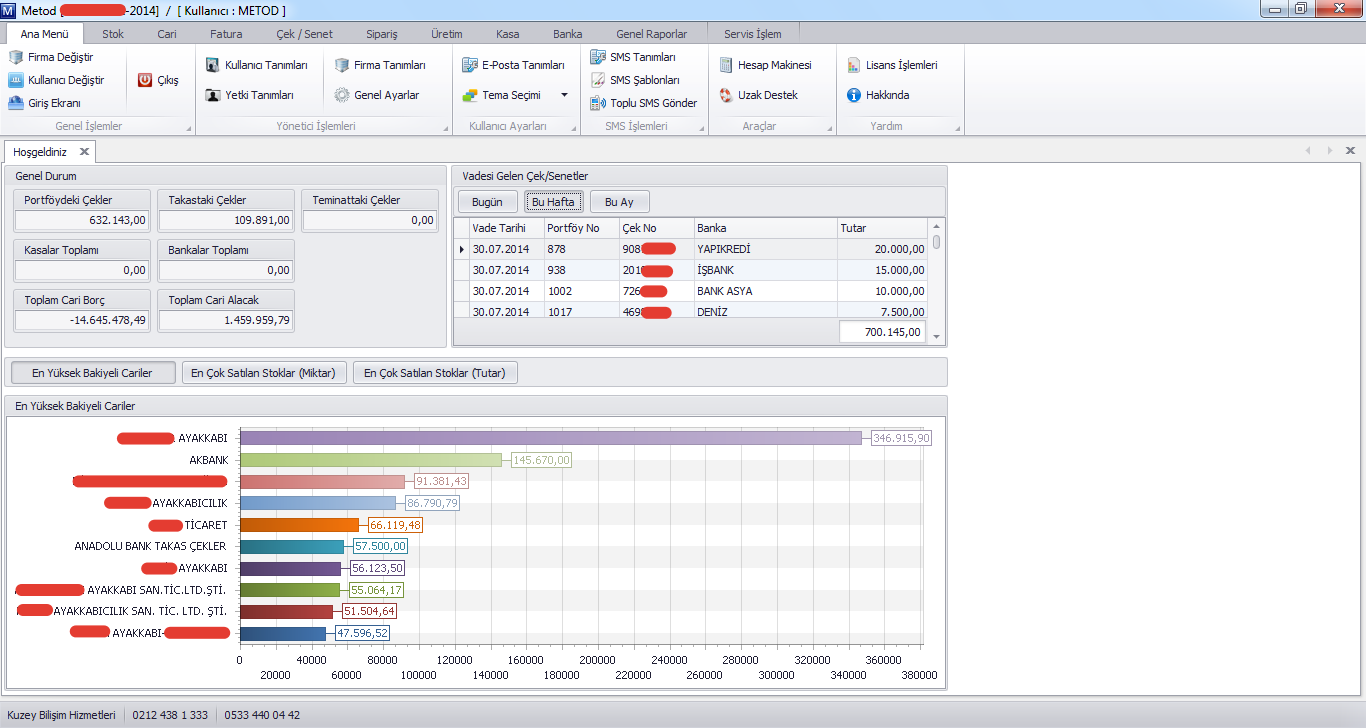This screenshot has height=728, width=1366.
Task: Expand Genel İşlemler group launcher
Action: pyautogui.click(x=188, y=129)
